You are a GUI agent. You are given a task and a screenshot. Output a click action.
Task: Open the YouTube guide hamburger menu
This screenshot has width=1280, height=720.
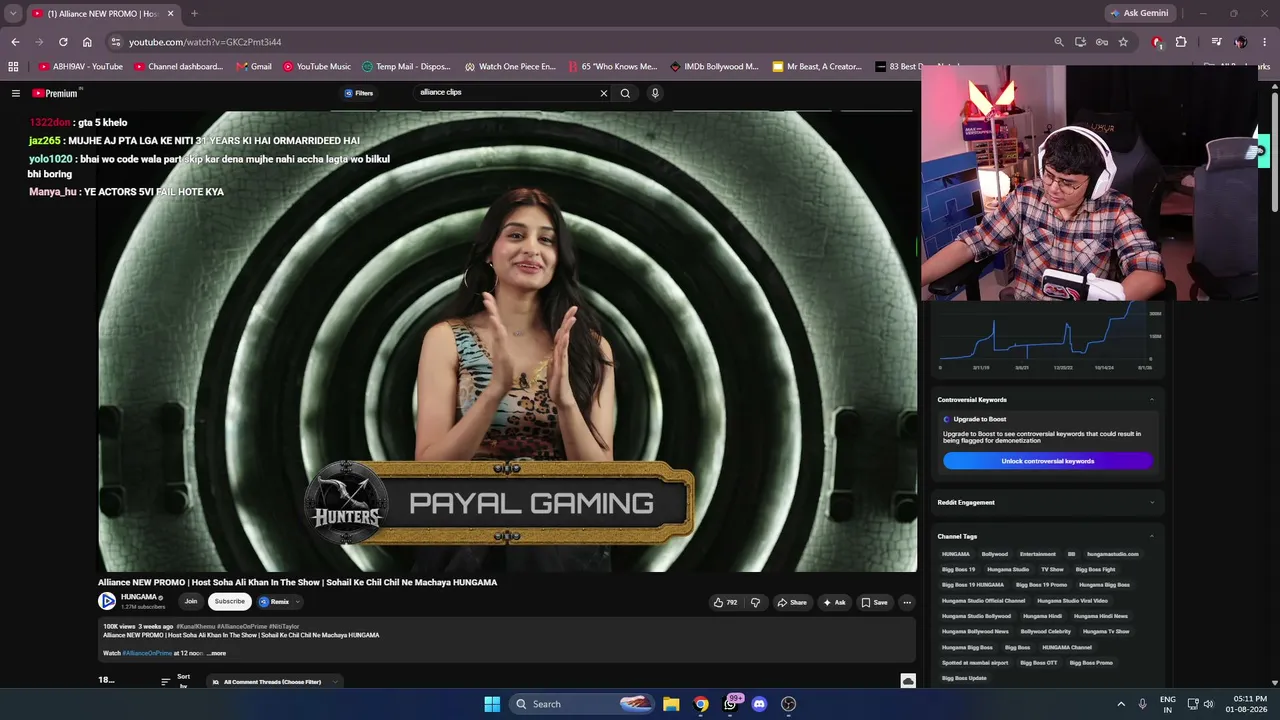point(16,93)
